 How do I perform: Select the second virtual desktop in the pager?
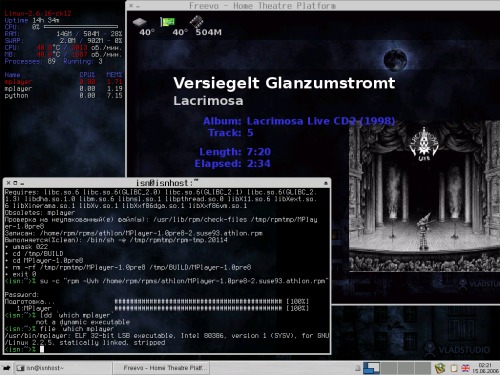coord(389,368)
